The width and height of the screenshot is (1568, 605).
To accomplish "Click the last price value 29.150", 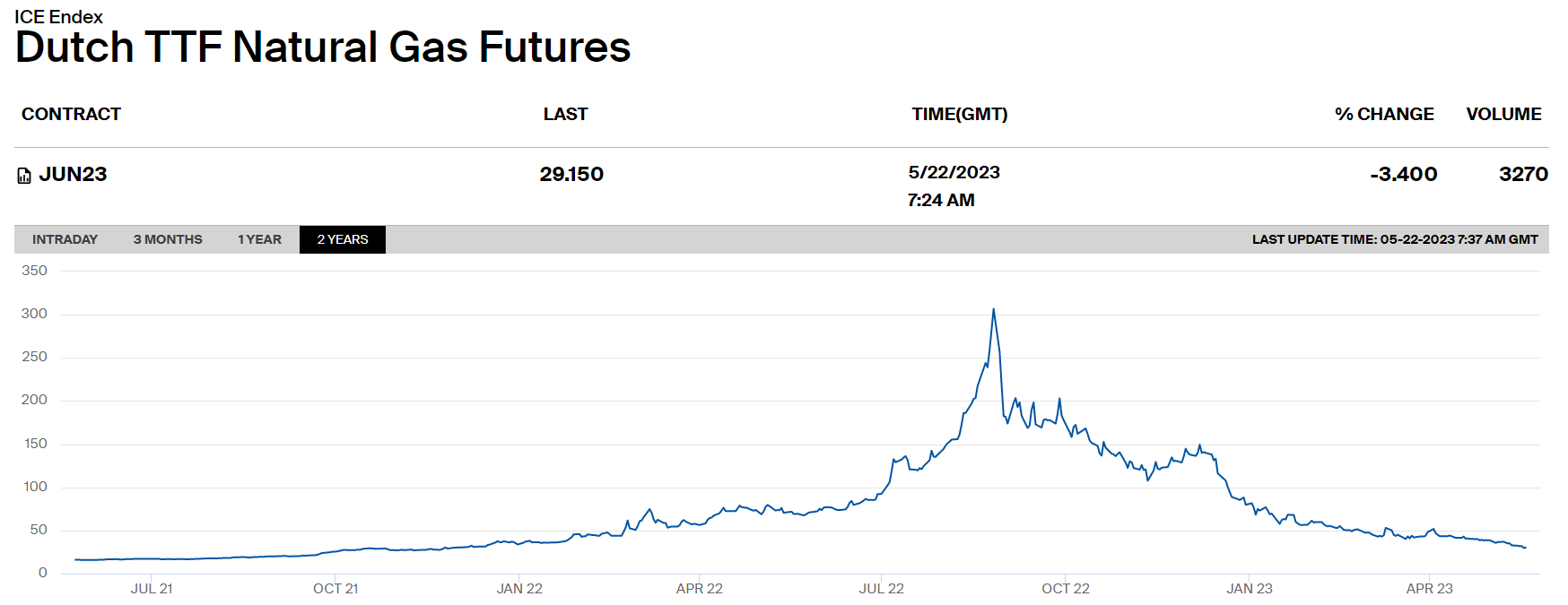I will click(571, 174).
